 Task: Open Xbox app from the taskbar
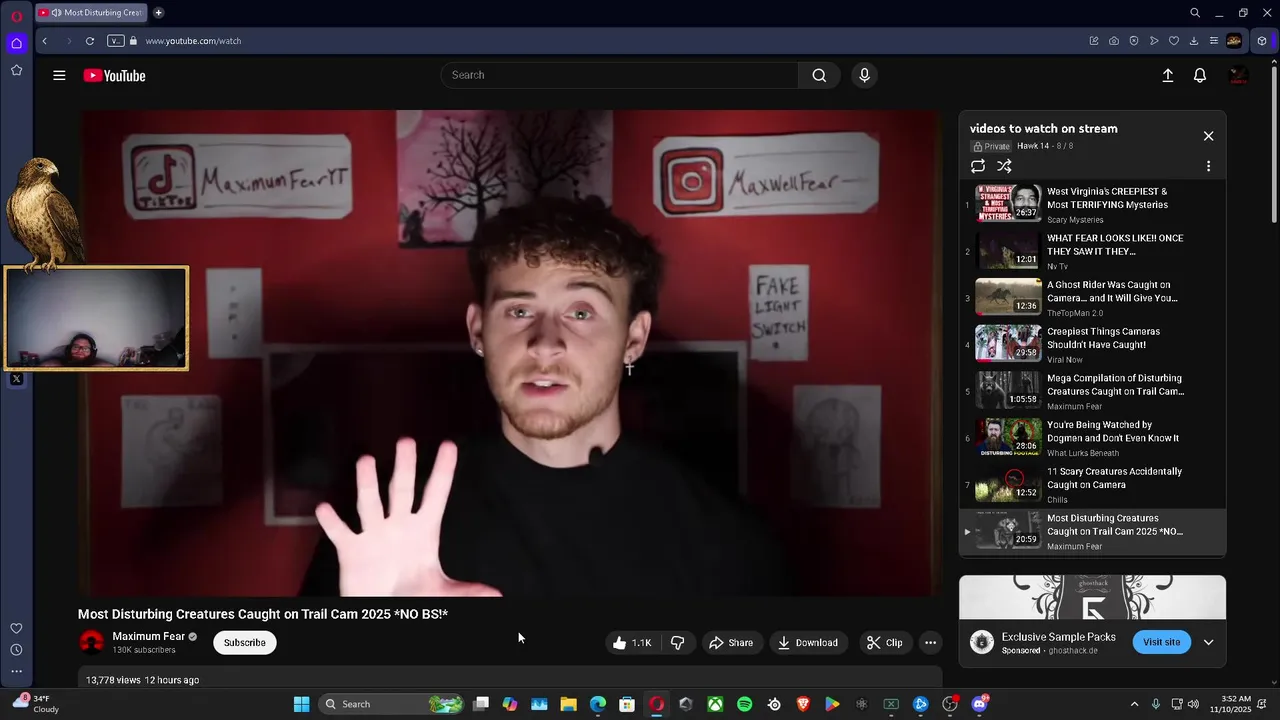pos(715,704)
